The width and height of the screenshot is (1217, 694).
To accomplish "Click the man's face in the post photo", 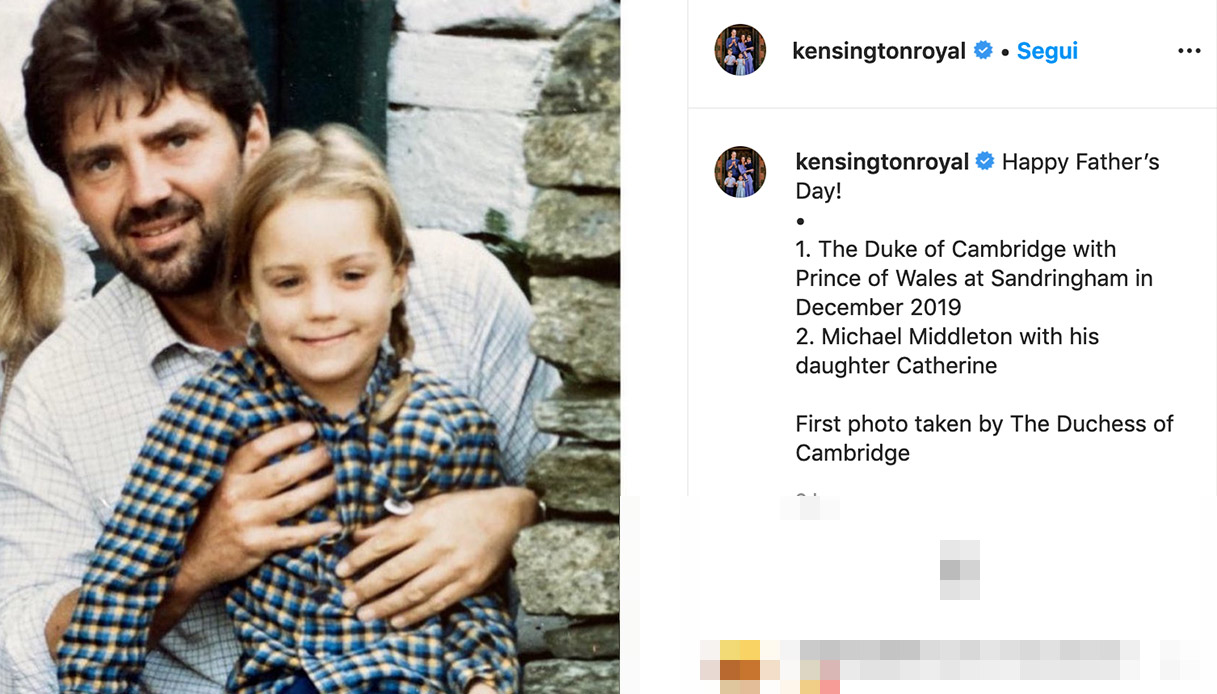I will (150, 180).
